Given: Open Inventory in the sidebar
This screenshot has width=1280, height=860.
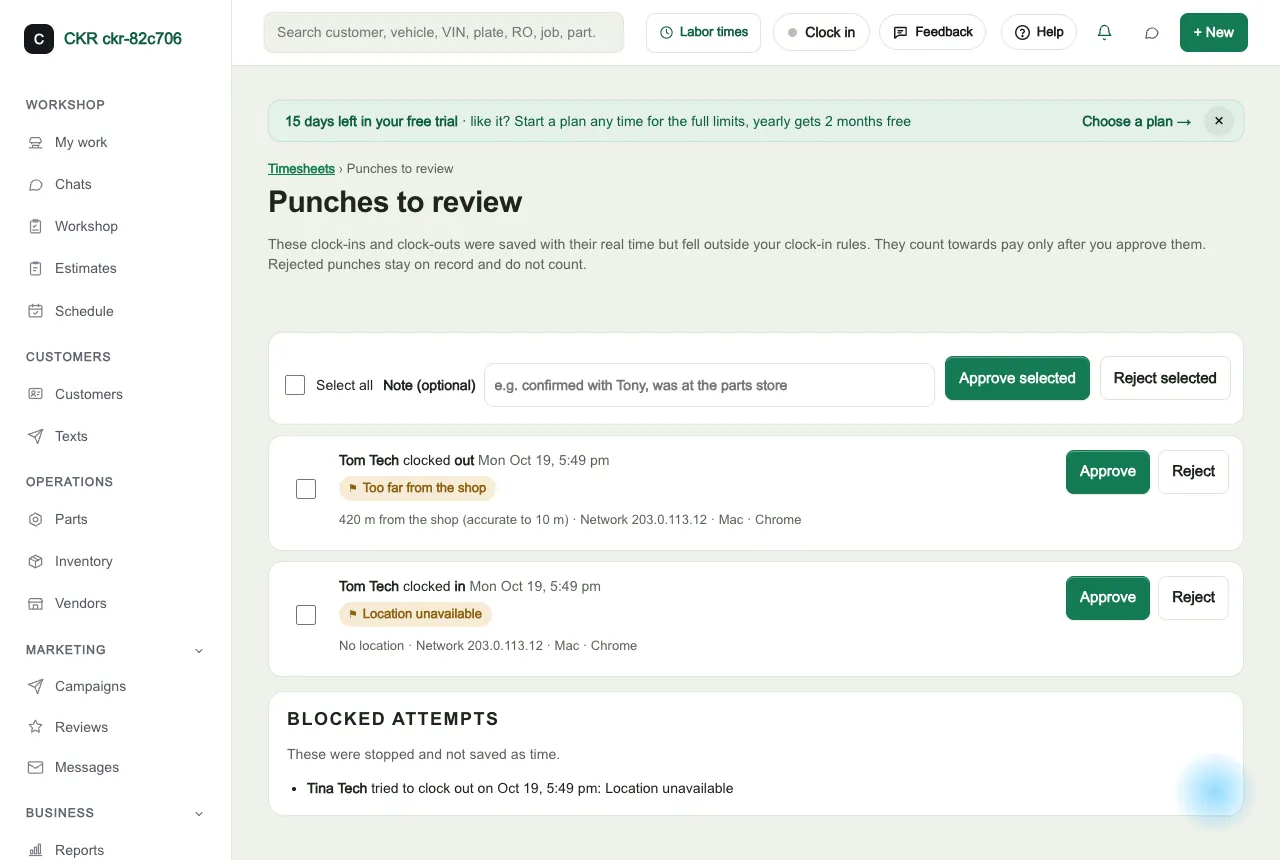Looking at the screenshot, I should (x=83, y=561).
